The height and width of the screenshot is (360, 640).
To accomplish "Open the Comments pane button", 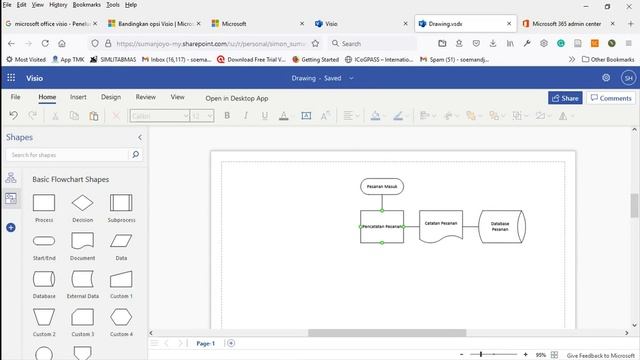I will coord(611,98).
